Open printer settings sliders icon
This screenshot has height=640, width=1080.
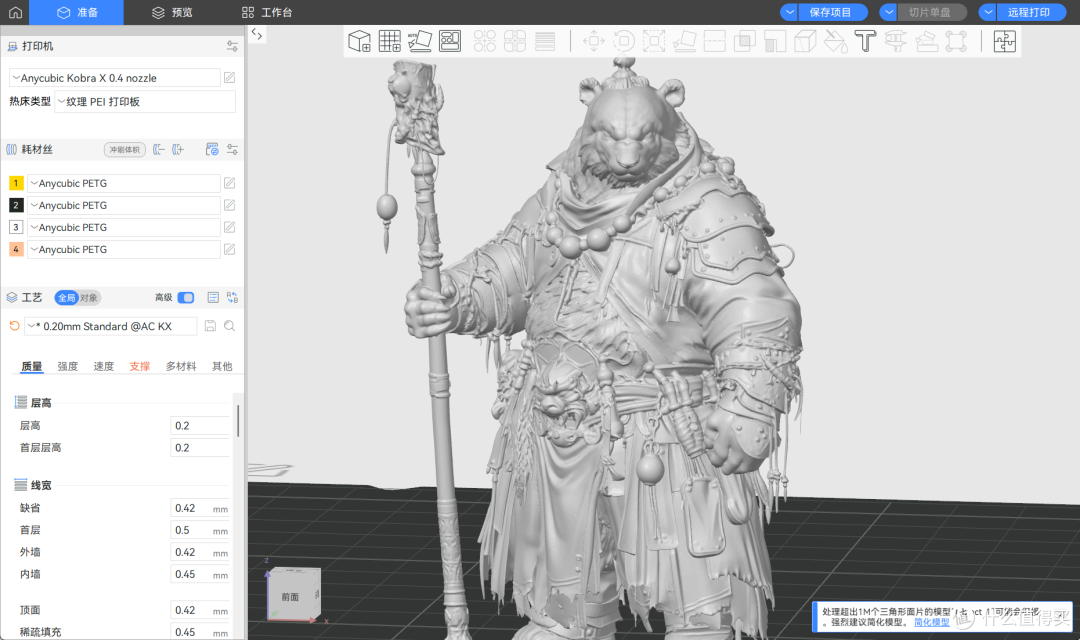[232, 46]
